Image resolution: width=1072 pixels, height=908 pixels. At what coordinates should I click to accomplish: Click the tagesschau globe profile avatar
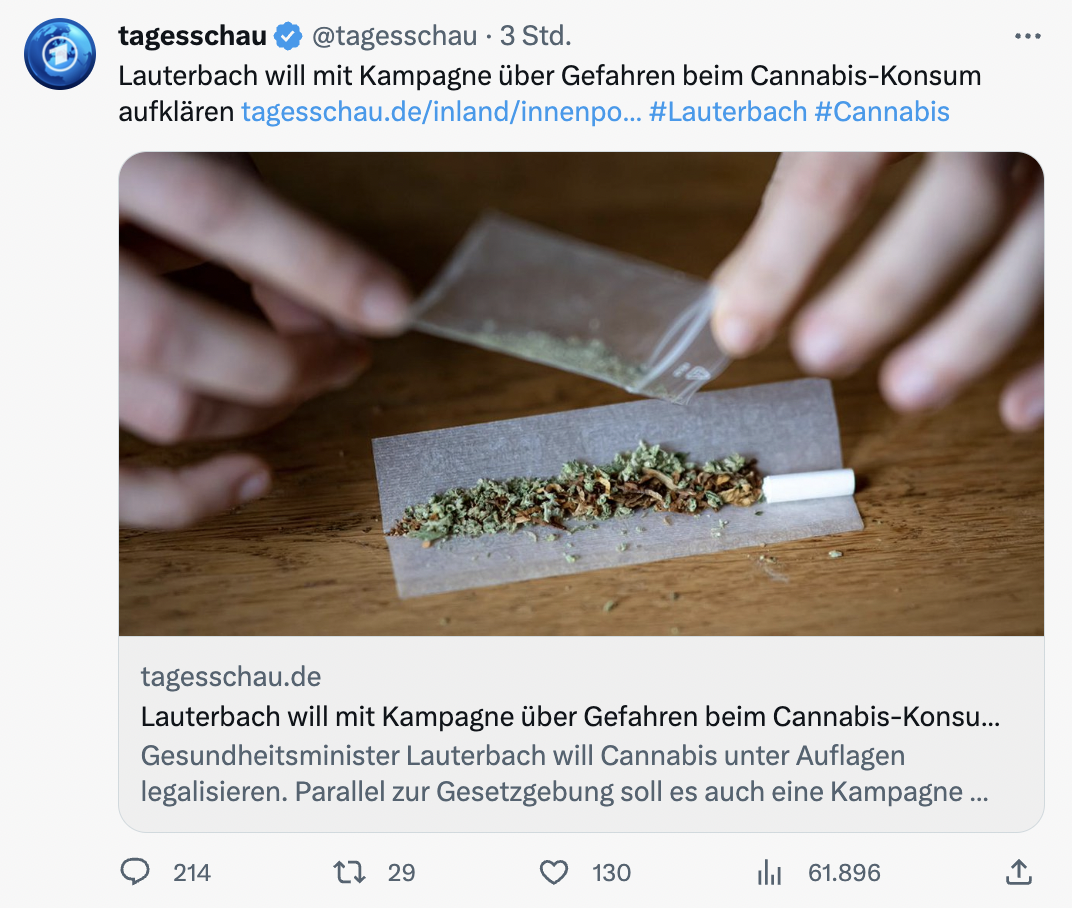[60, 54]
